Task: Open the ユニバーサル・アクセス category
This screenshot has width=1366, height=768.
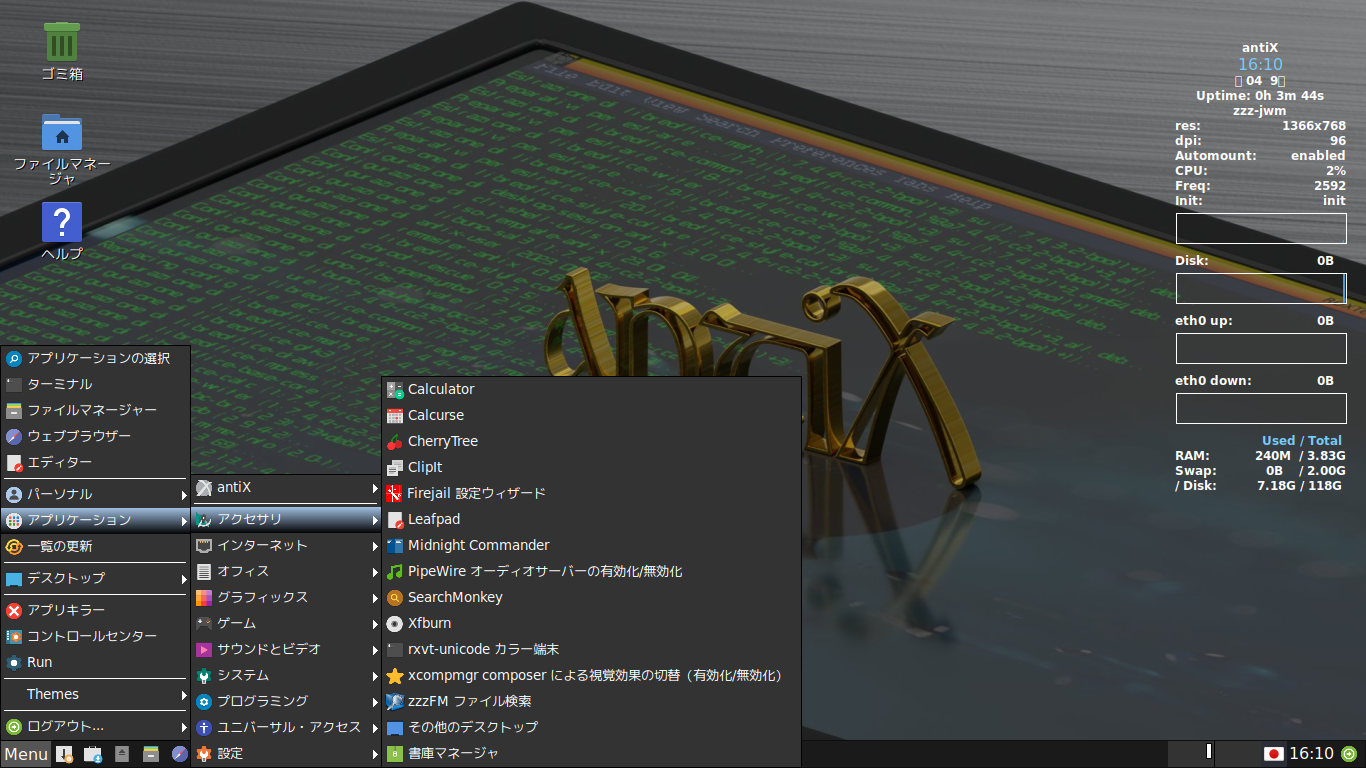Action: 287,727
